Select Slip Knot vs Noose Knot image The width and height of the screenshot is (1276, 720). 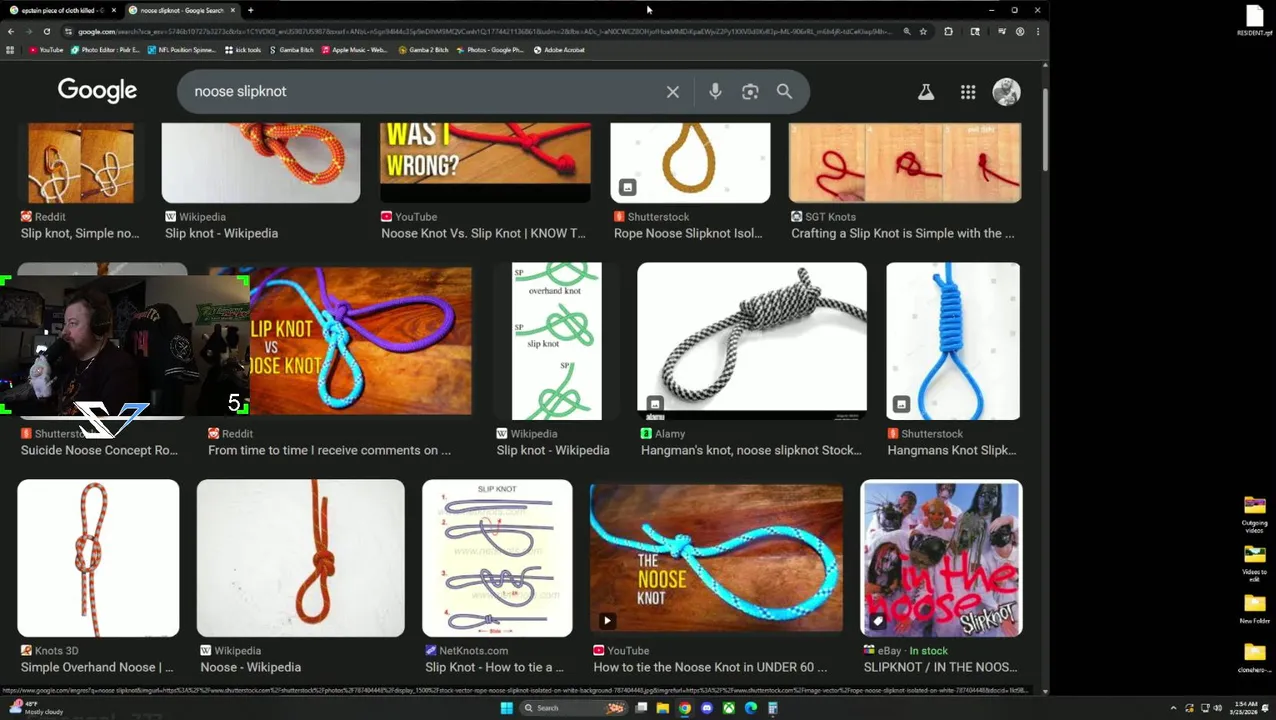click(360, 341)
